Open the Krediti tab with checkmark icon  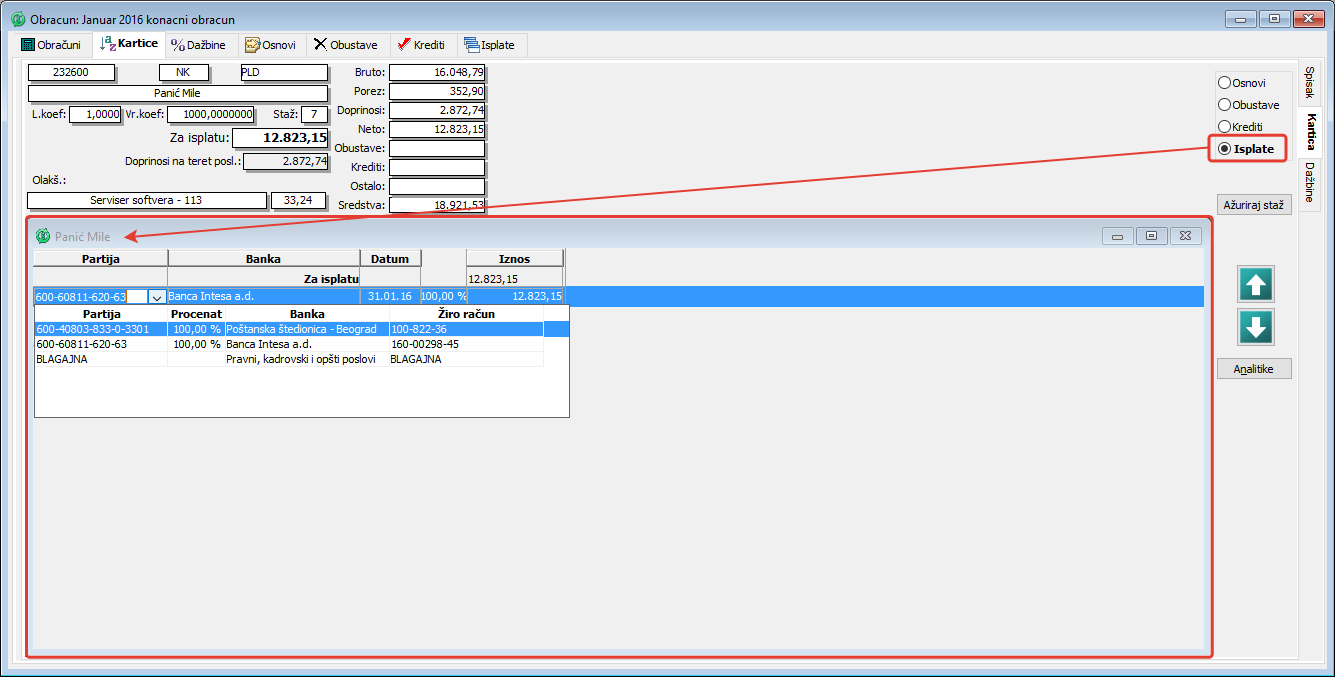[x=421, y=45]
